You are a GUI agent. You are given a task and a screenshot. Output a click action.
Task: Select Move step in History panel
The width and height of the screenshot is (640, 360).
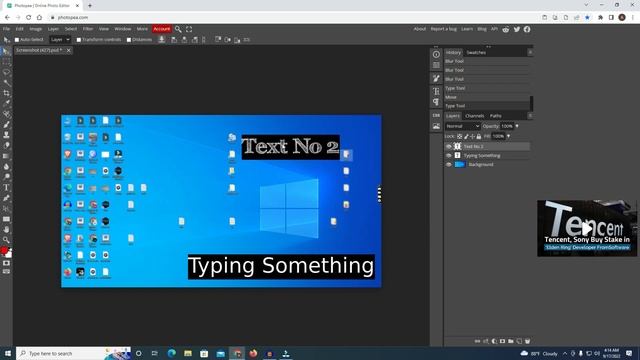[x=487, y=97]
